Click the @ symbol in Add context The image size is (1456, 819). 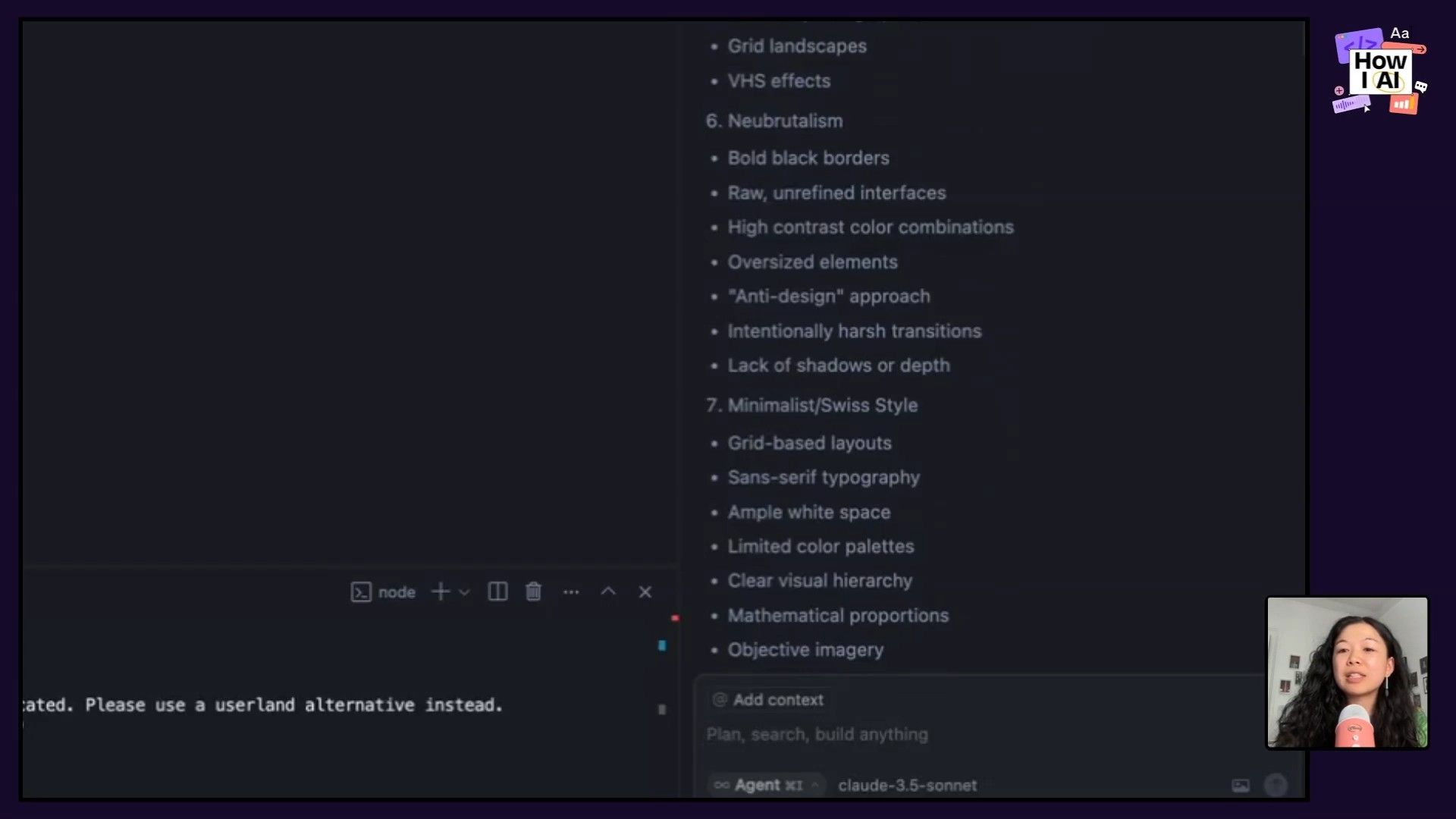click(x=719, y=699)
